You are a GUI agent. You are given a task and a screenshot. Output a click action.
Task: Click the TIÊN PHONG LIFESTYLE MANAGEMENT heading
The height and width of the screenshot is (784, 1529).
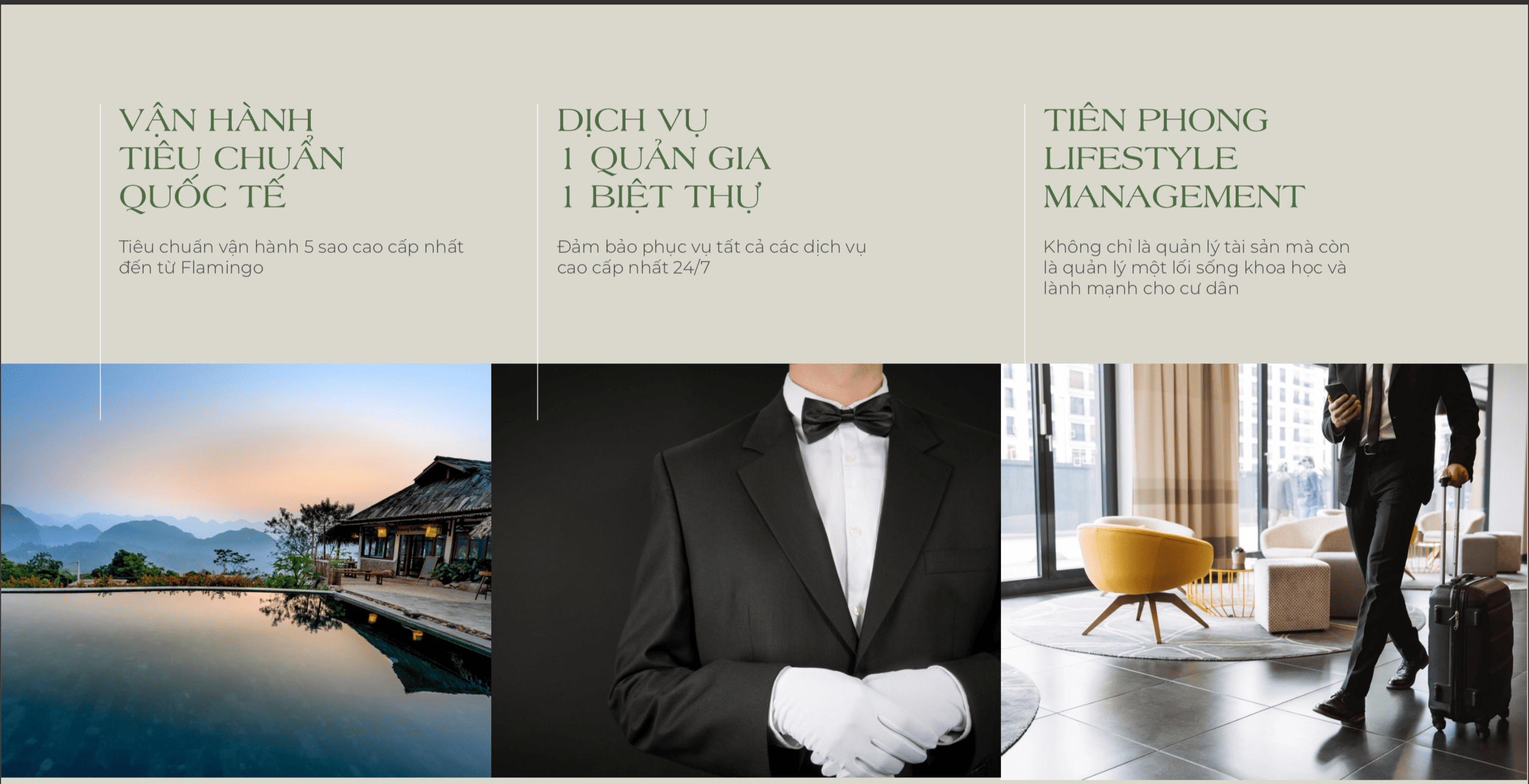(x=1174, y=159)
